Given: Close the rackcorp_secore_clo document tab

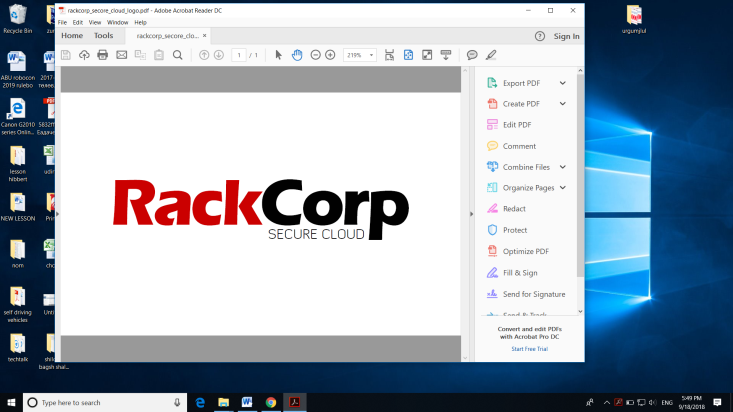Looking at the screenshot, I should [x=205, y=36].
